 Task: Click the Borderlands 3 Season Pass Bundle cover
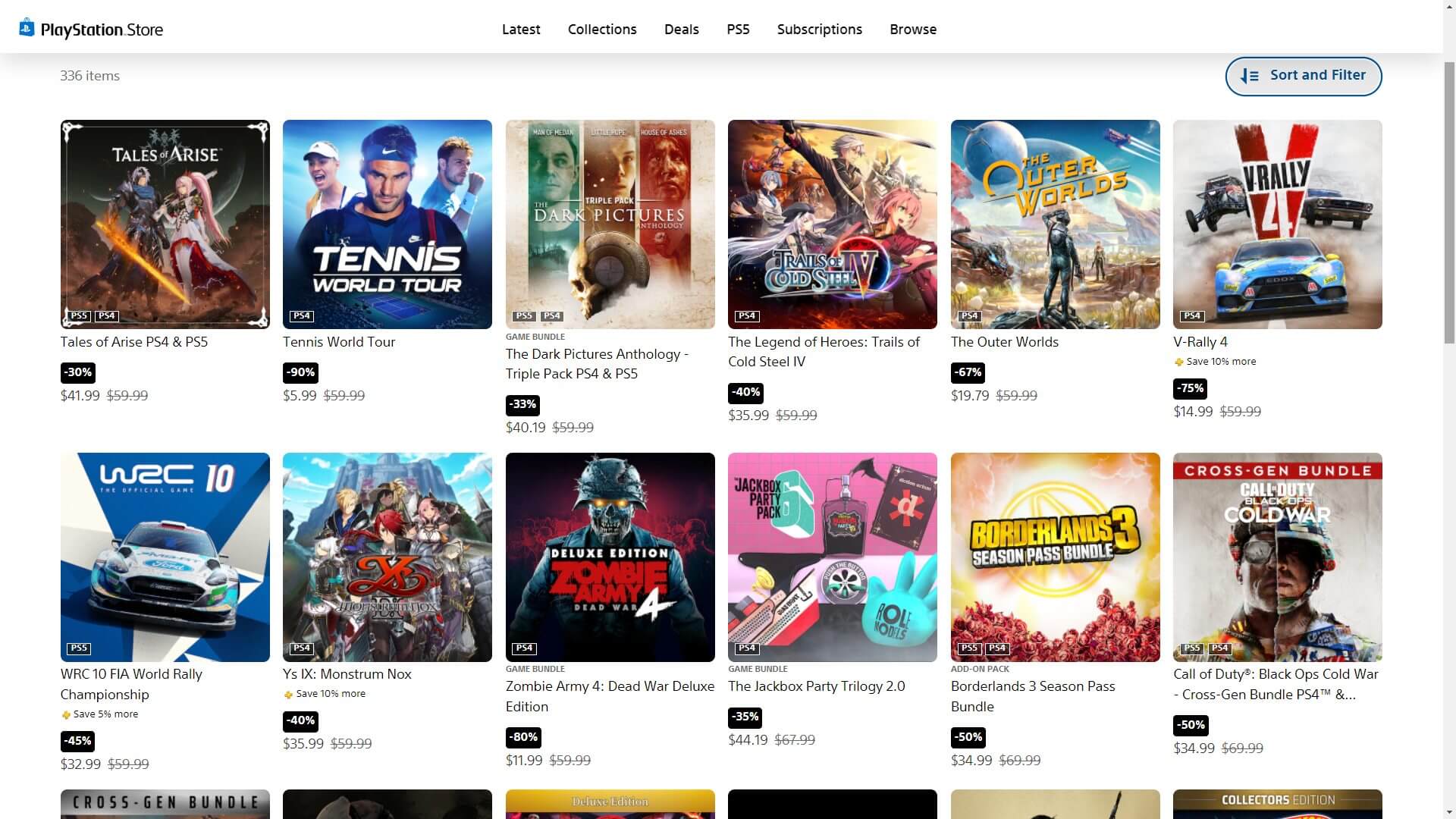1055,557
